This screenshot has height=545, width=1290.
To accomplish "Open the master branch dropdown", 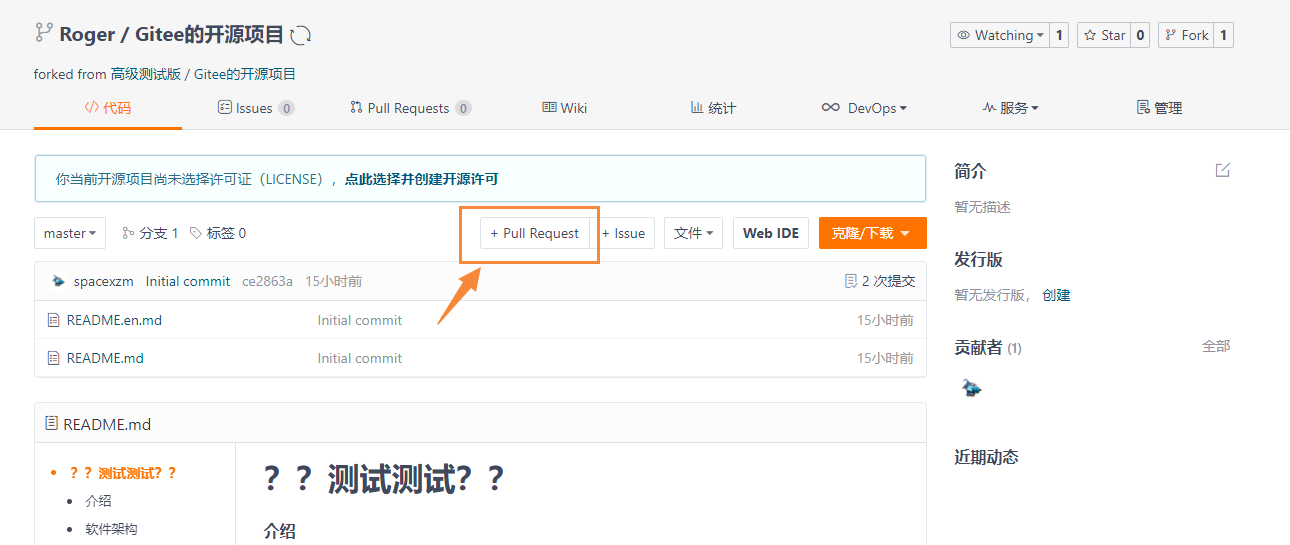I will [70, 233].
